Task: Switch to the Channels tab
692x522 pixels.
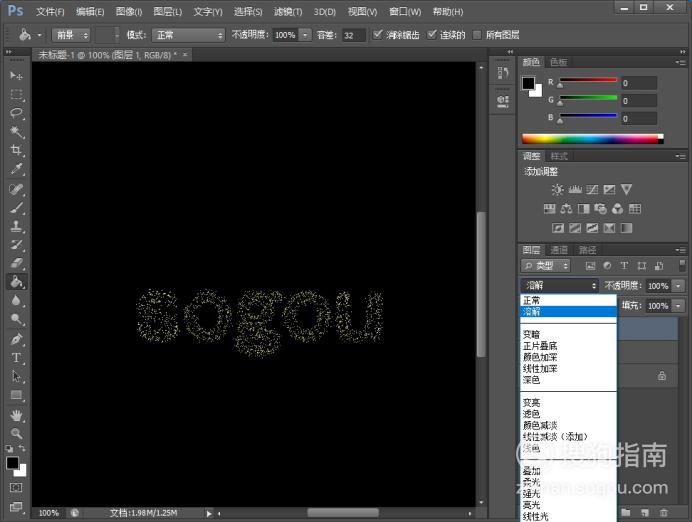Action: pyautogui.click(x=559, y=250)
